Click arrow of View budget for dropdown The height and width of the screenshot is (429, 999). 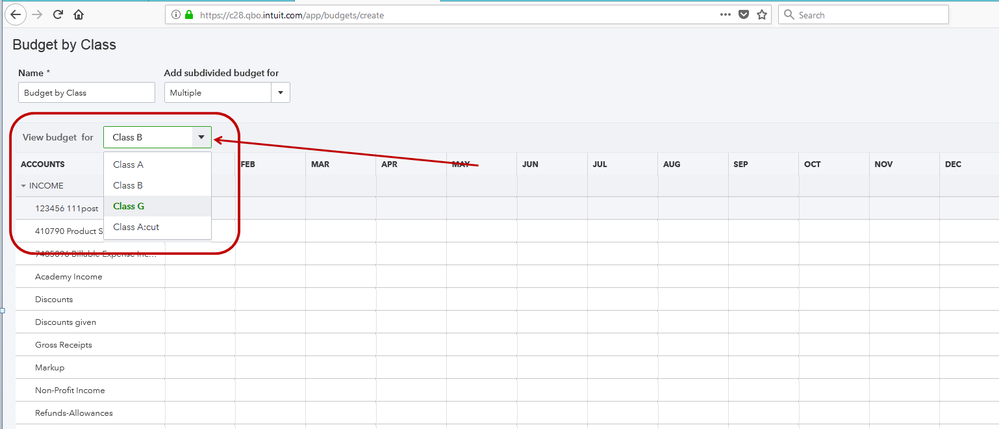click(201, 137)
